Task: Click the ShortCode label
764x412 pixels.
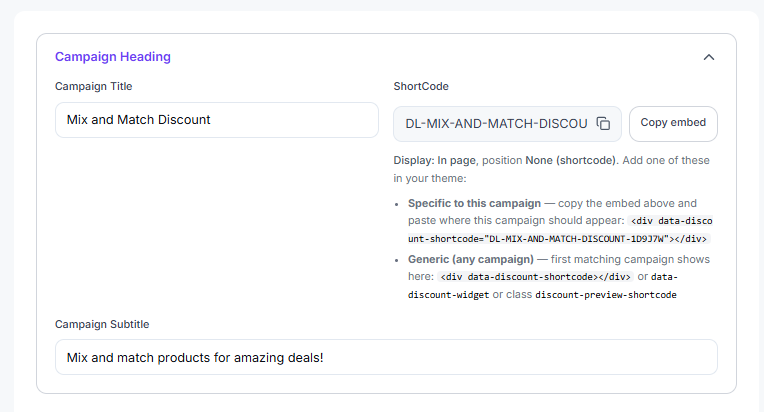Action: (421, 86)
